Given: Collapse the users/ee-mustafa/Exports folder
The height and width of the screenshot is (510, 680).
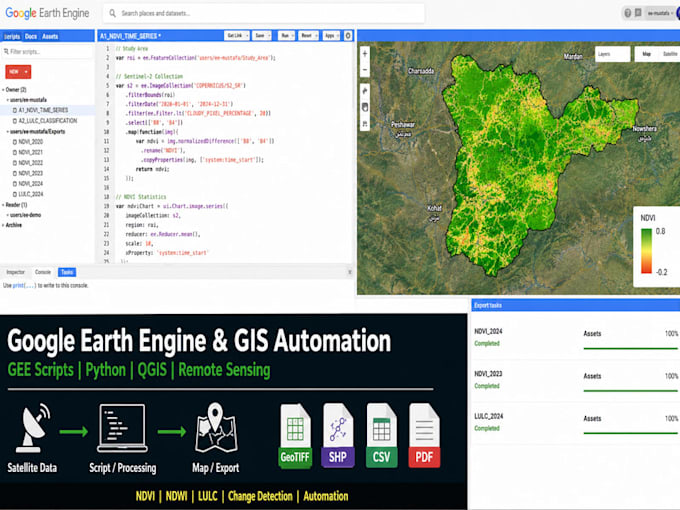Looking at the screenshot, I should tap(8, 132).
